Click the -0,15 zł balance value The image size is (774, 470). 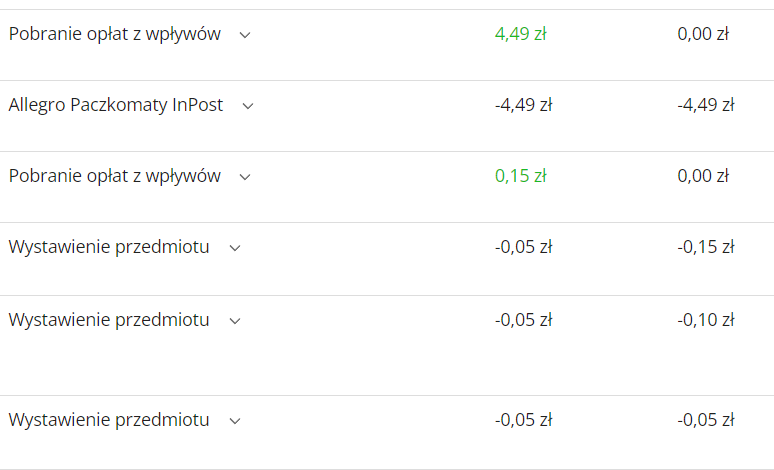click(x=706, y=247)
